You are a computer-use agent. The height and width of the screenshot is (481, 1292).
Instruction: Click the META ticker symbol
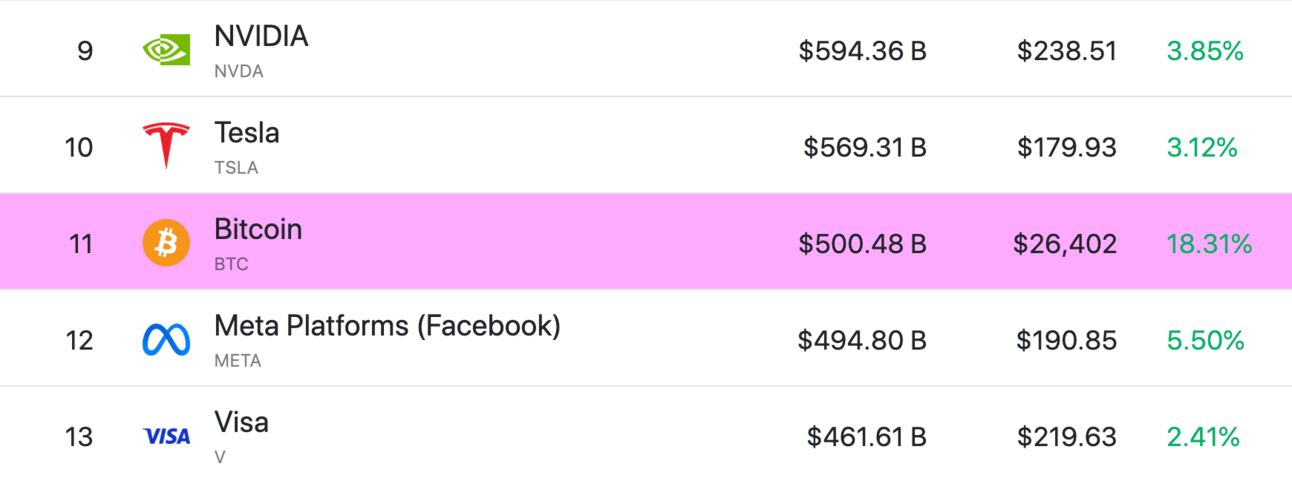point(238,361)
